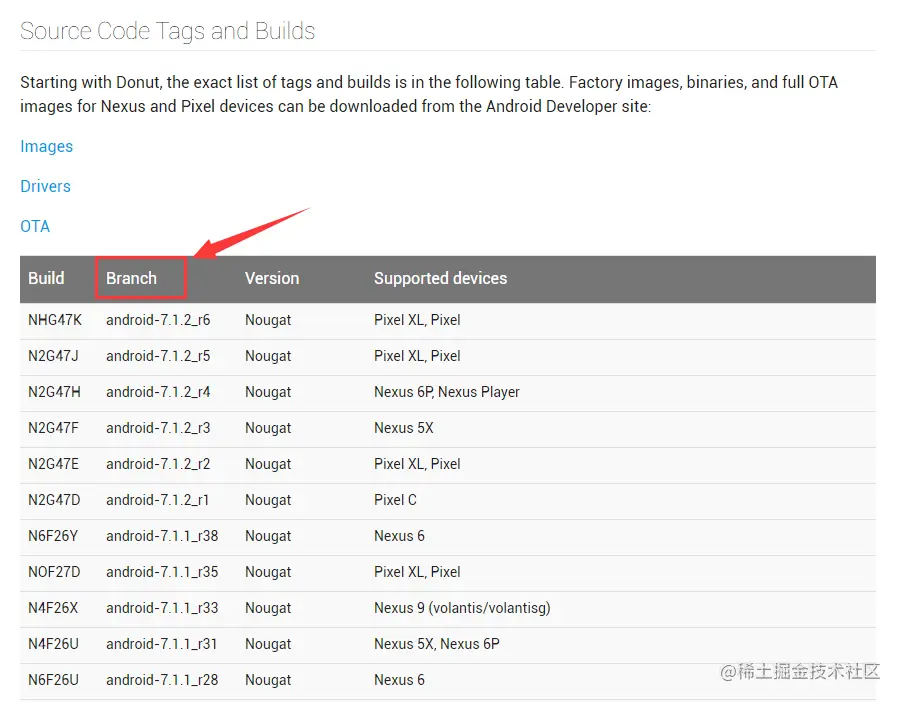Click Pixel XL, Pixel in N2G47E row
Screen dimensions: 901x702
pos(417,464)
